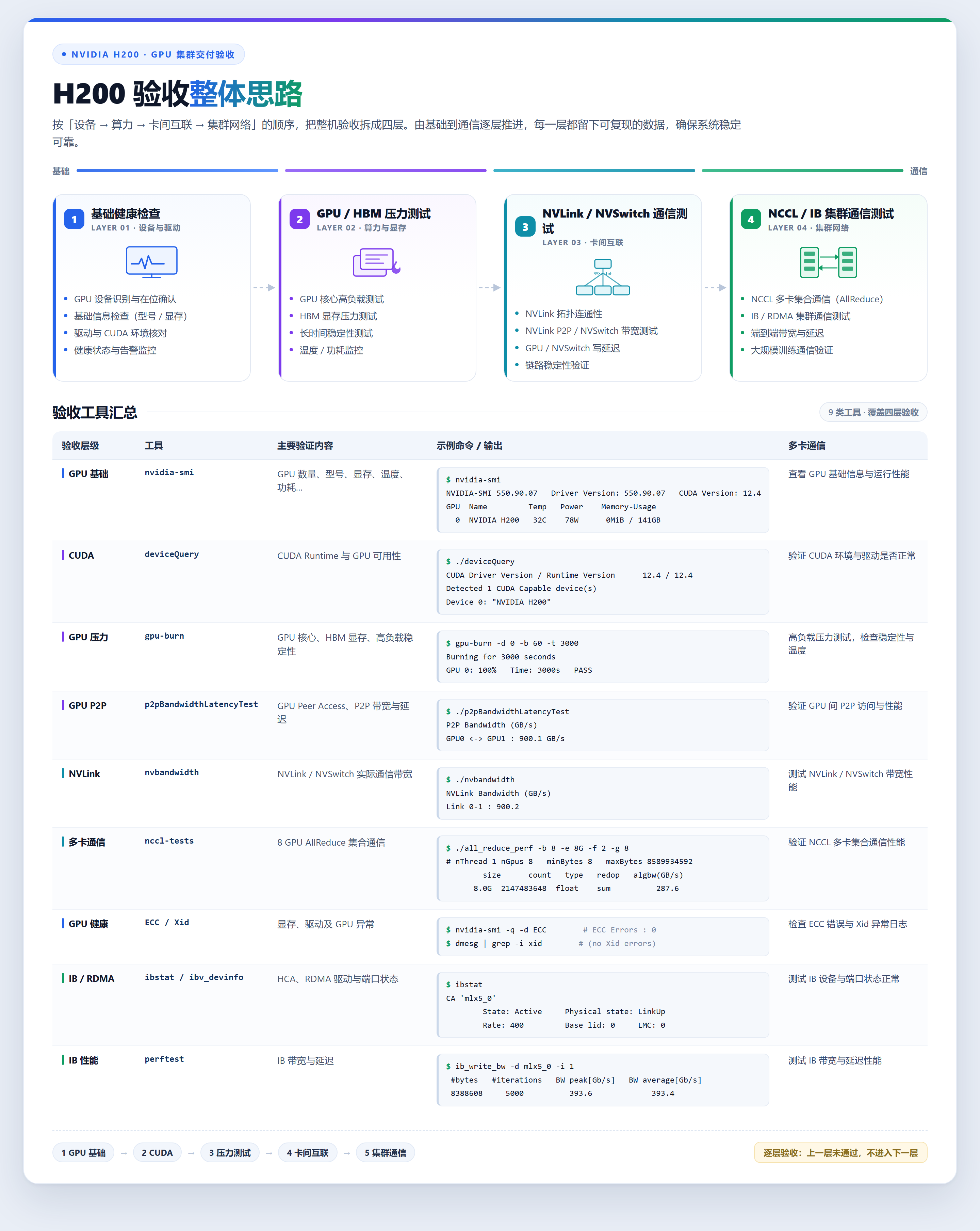Click the gpu-burn tool name

point(164,636)
